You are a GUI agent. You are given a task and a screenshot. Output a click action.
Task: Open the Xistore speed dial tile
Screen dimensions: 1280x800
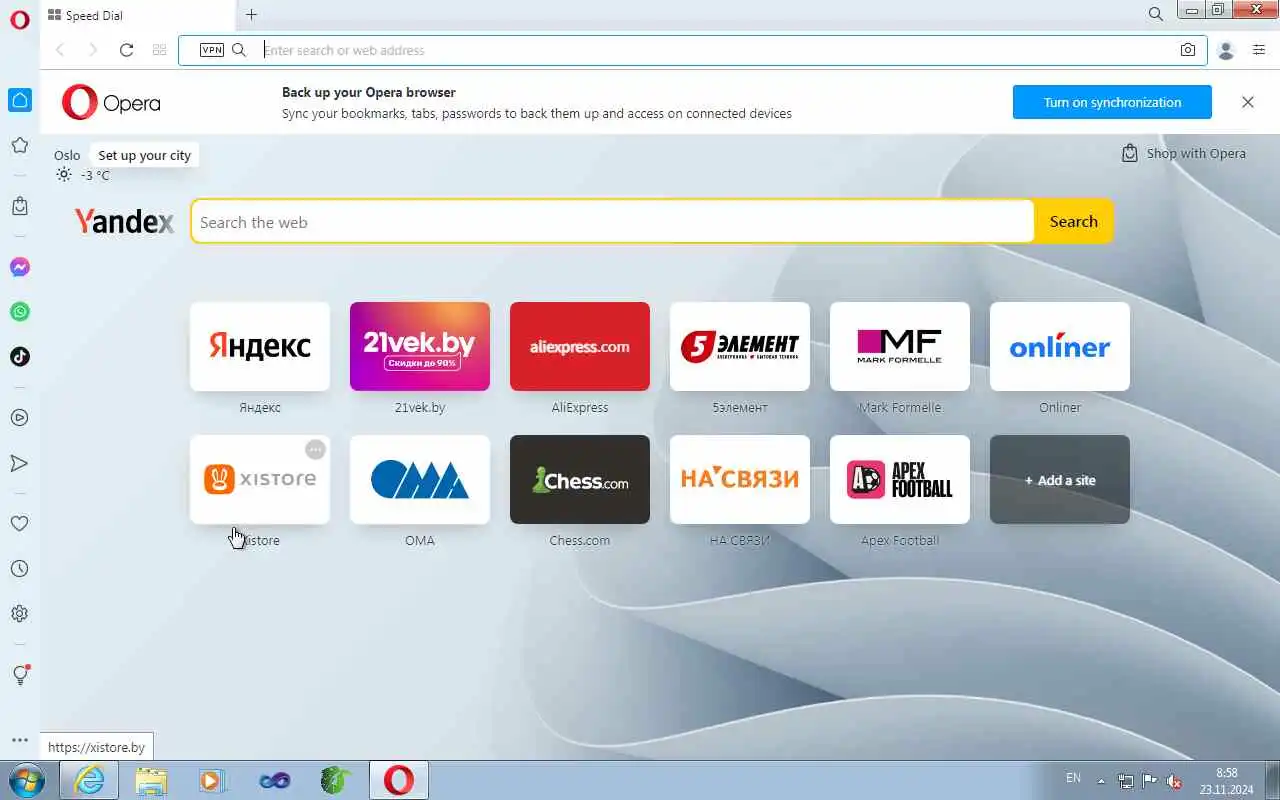(x=260, y=479)
